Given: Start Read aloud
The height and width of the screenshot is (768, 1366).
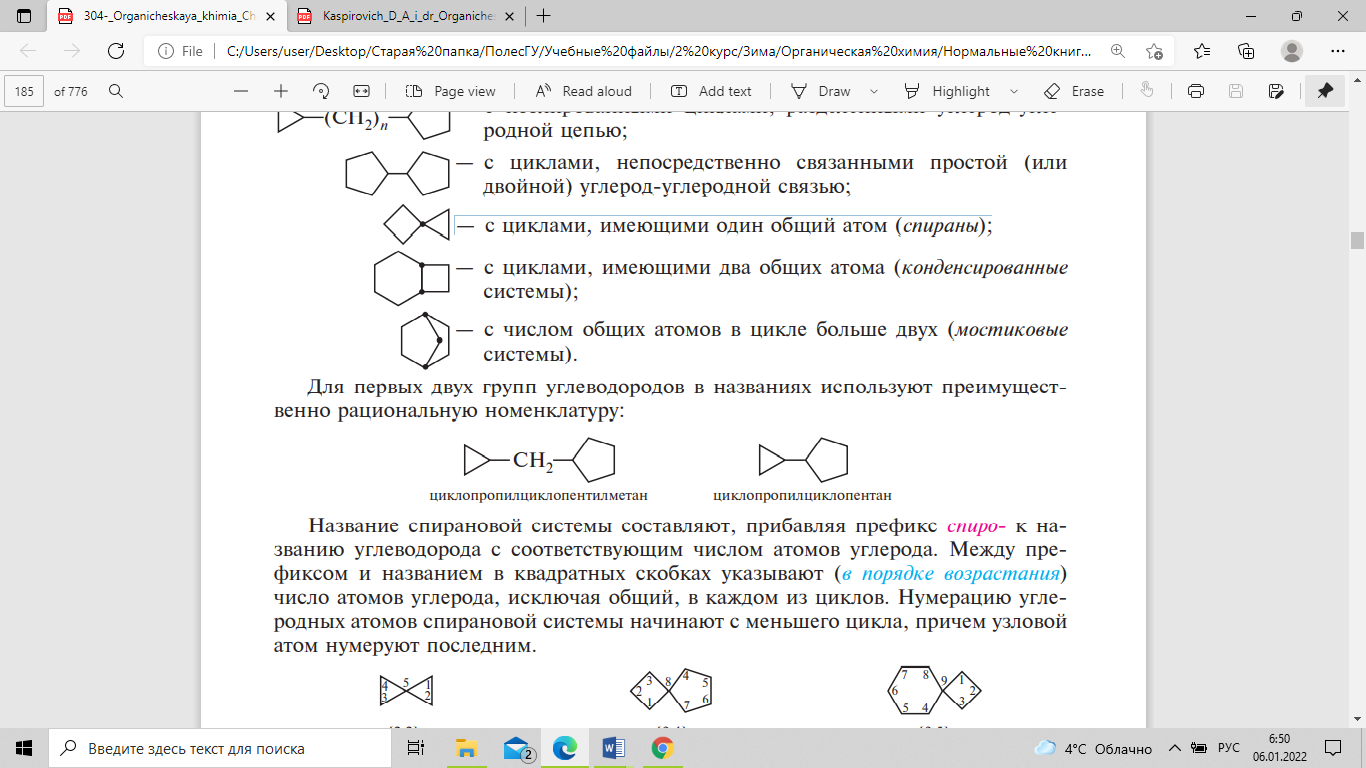Looking at the screenshot, I should coord(585,91).
